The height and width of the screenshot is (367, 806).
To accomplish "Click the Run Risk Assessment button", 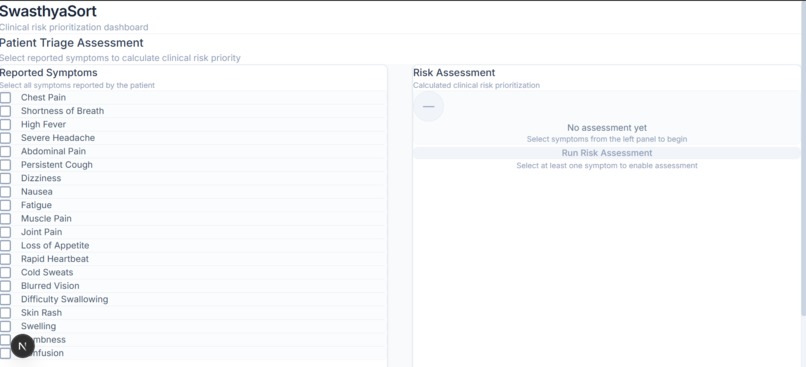I will (607, 153).
